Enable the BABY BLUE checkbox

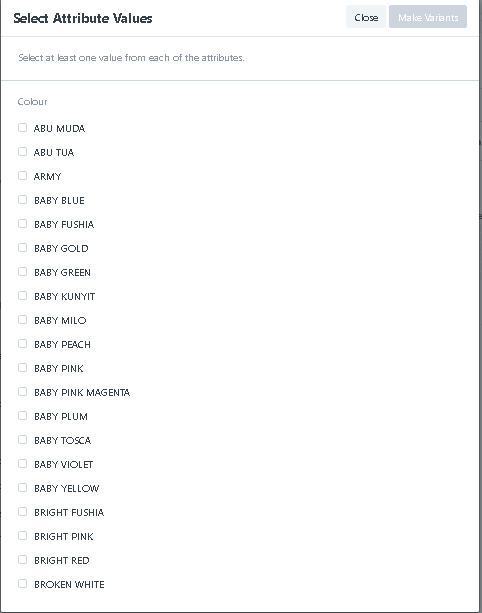pos(22,200)
